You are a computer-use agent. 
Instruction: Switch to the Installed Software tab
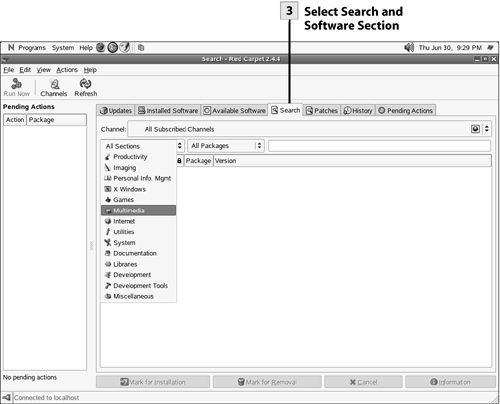[x=168, y=110]
